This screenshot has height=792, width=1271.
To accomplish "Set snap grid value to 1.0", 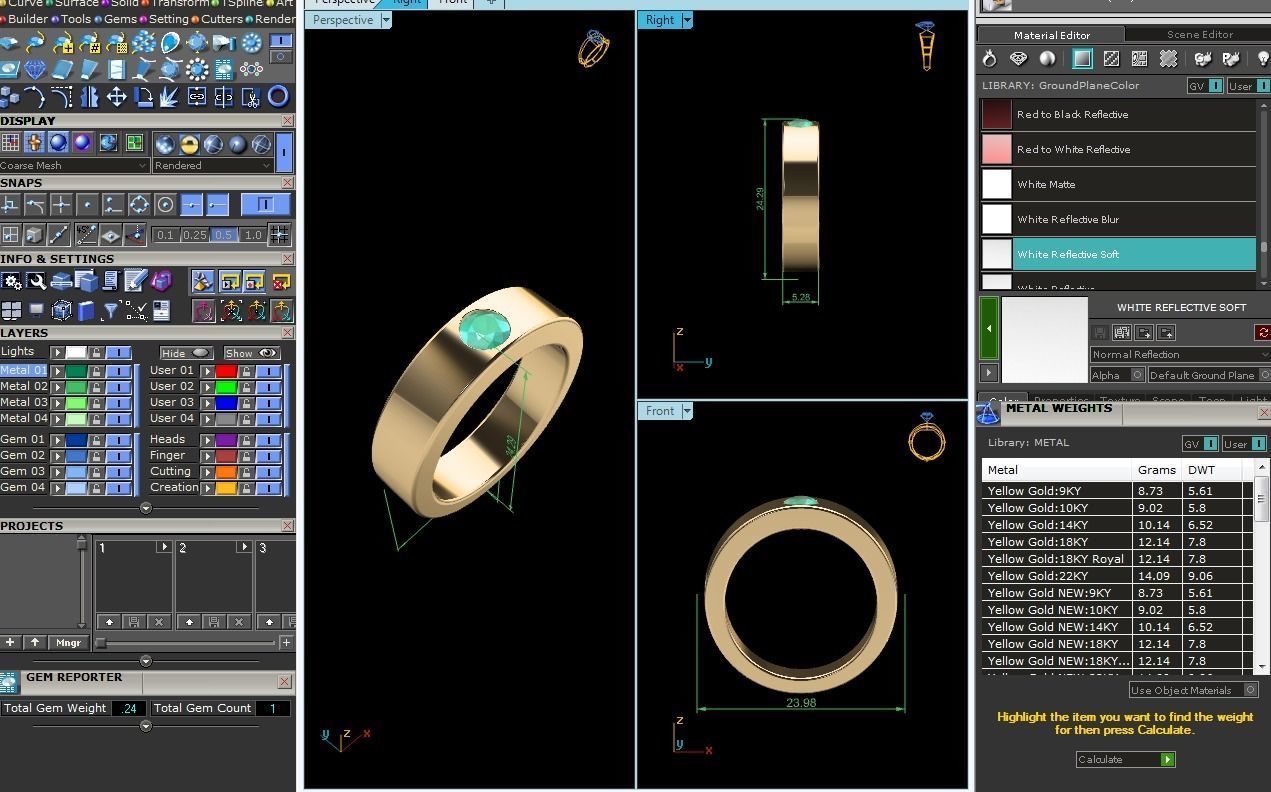I will pyautogui.click(x=254, y=235).
